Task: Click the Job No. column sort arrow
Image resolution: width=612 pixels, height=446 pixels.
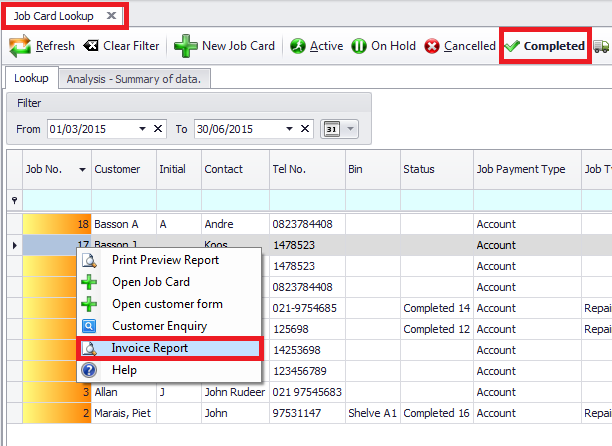Action: coord(82,169)
